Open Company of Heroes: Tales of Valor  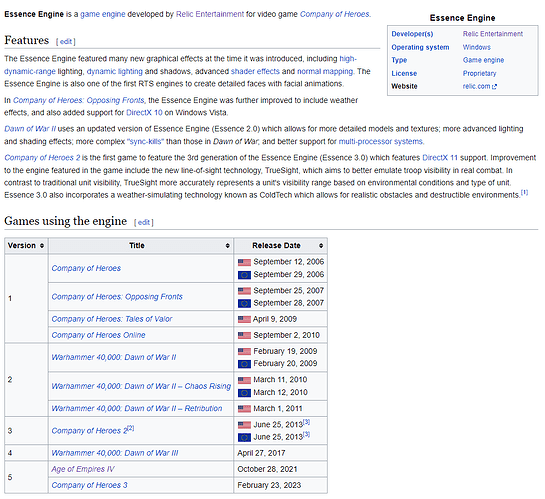(x=112, y=319)
